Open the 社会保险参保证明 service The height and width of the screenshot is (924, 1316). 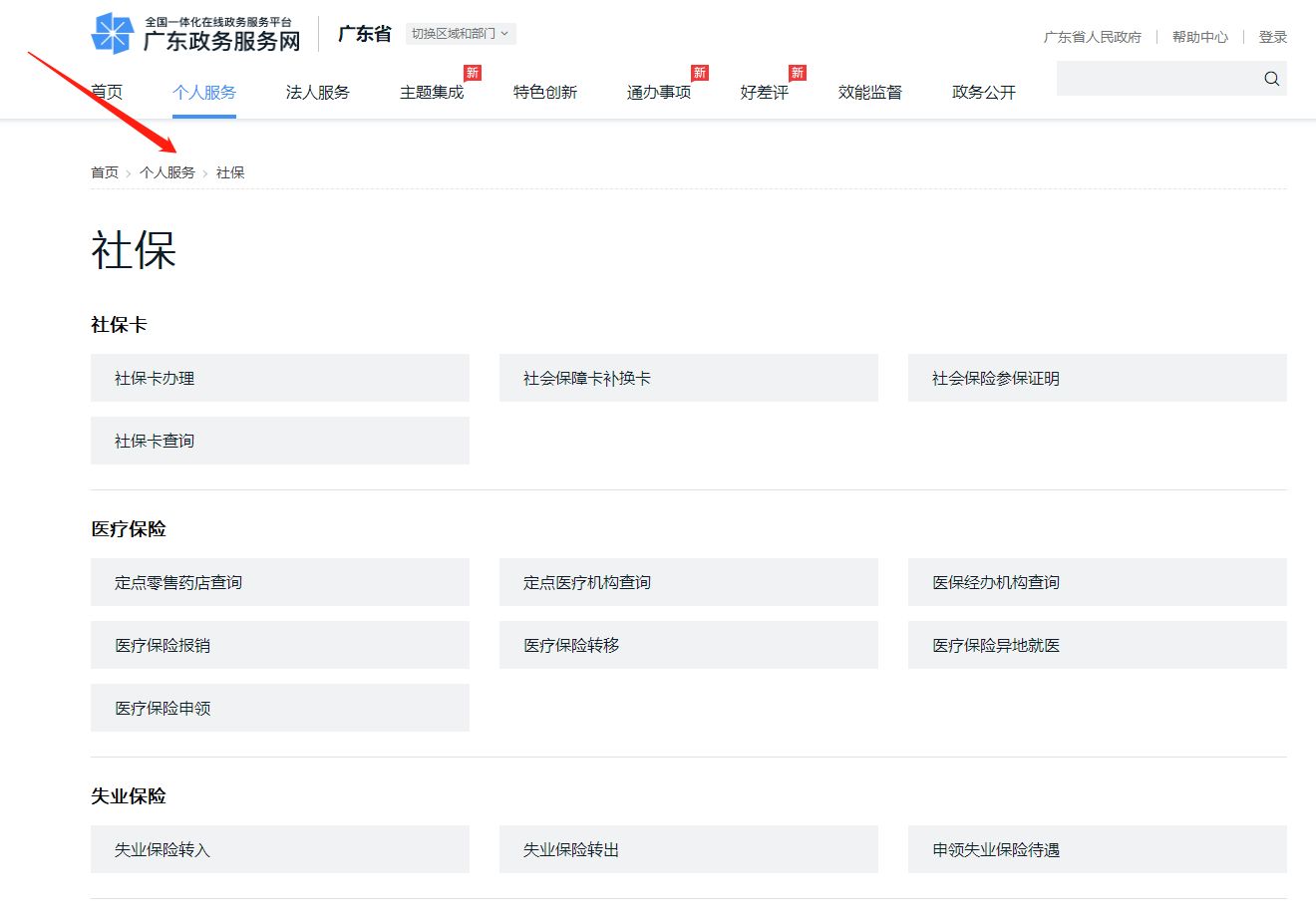(x=1098, y=378)
